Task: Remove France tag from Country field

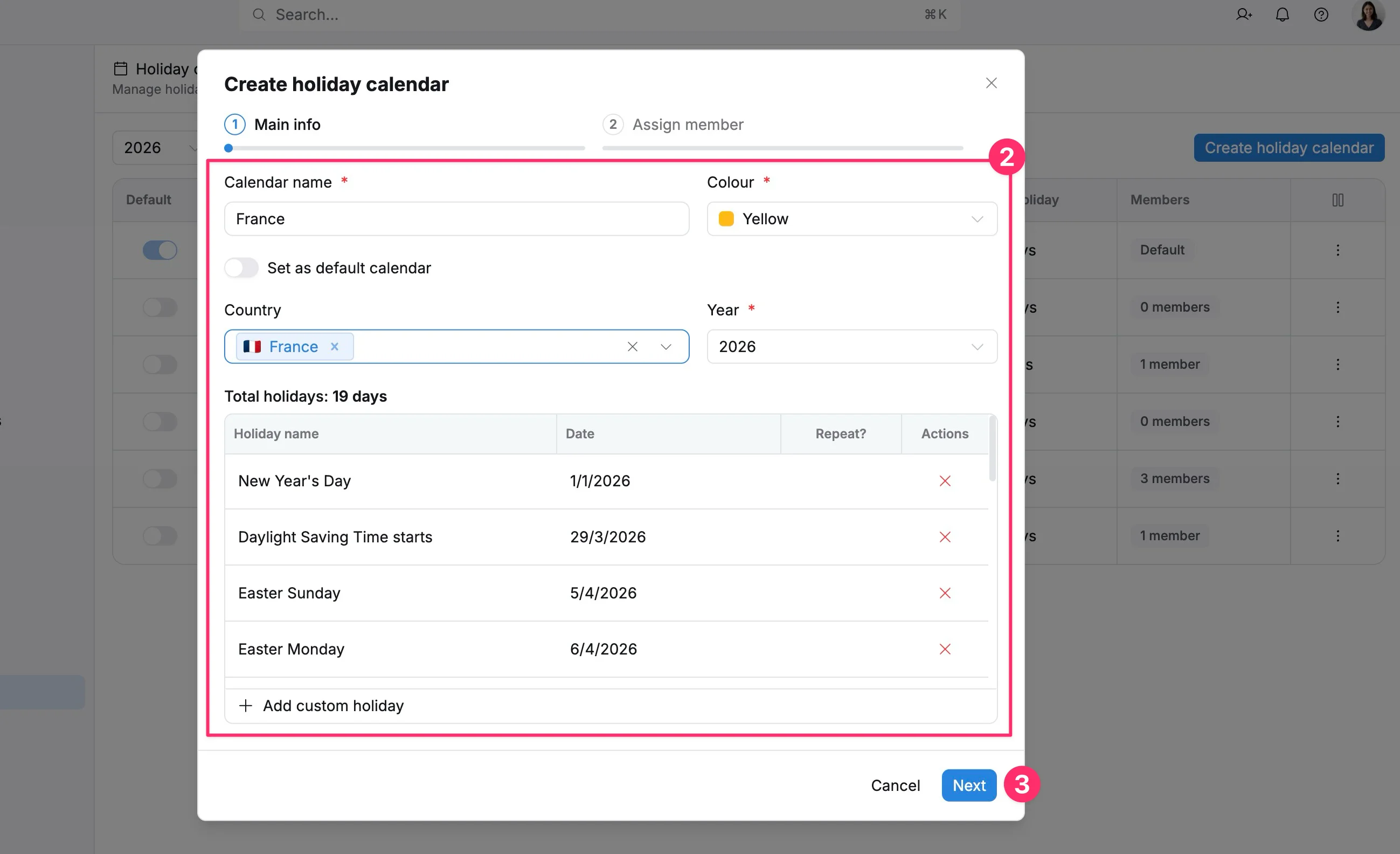Action: [x=335, y=346]
